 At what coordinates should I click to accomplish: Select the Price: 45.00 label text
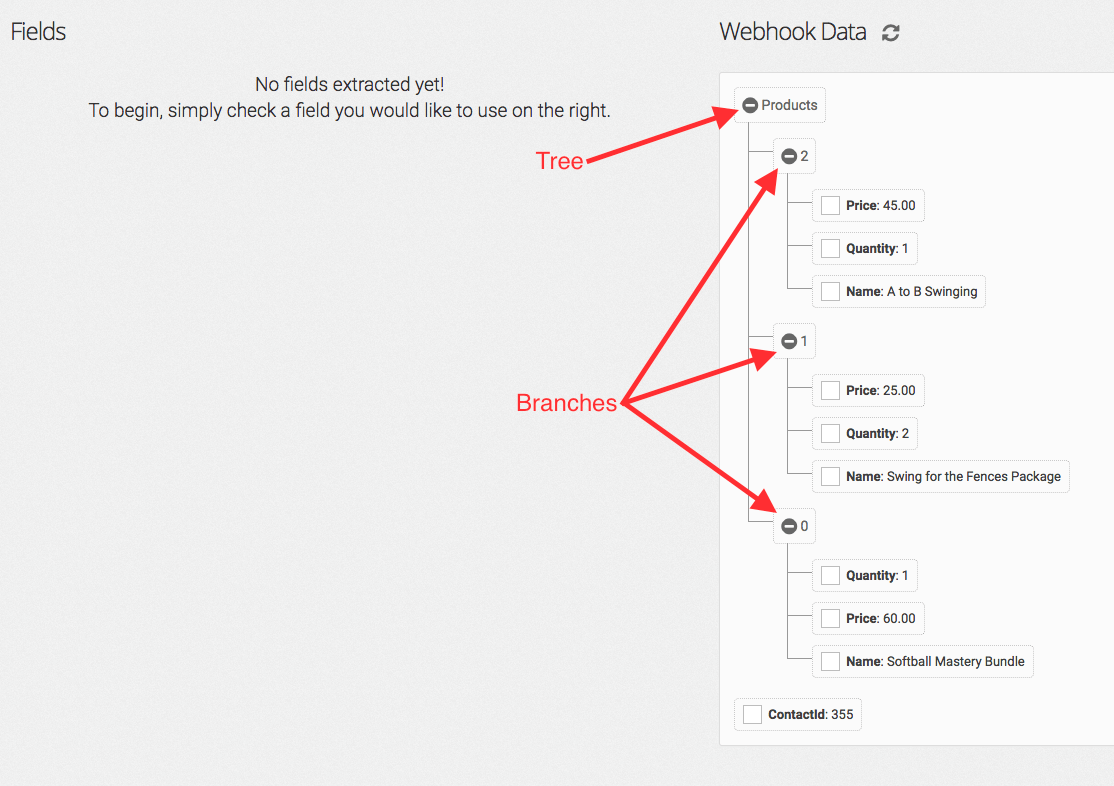[x=880, y=205]
